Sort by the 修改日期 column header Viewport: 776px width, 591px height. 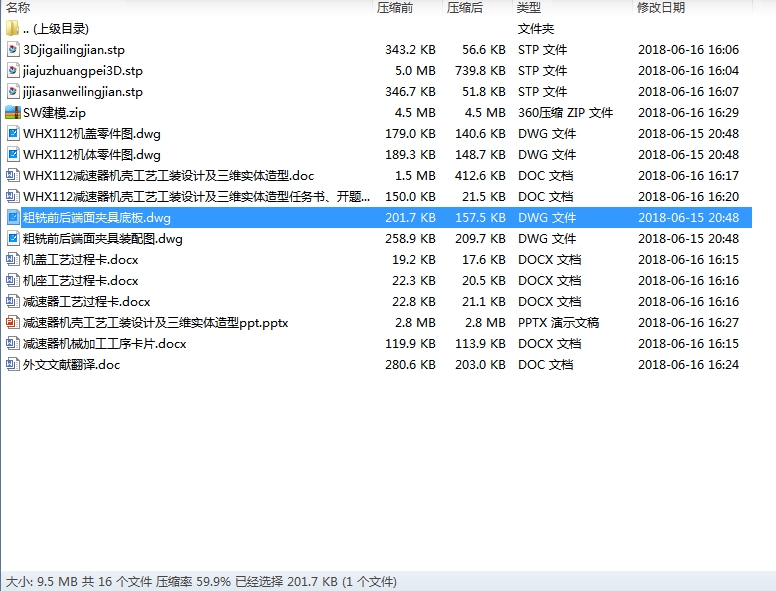pyautogui.click(x=661, y=7)
